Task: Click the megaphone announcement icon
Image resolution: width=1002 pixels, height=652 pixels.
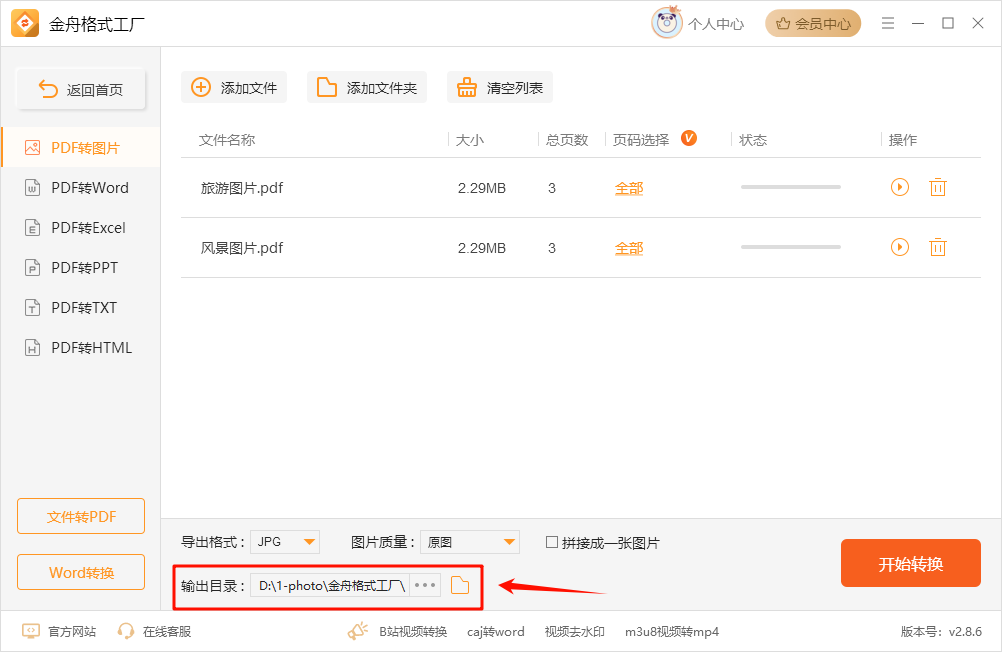Action: click(358, 631)
